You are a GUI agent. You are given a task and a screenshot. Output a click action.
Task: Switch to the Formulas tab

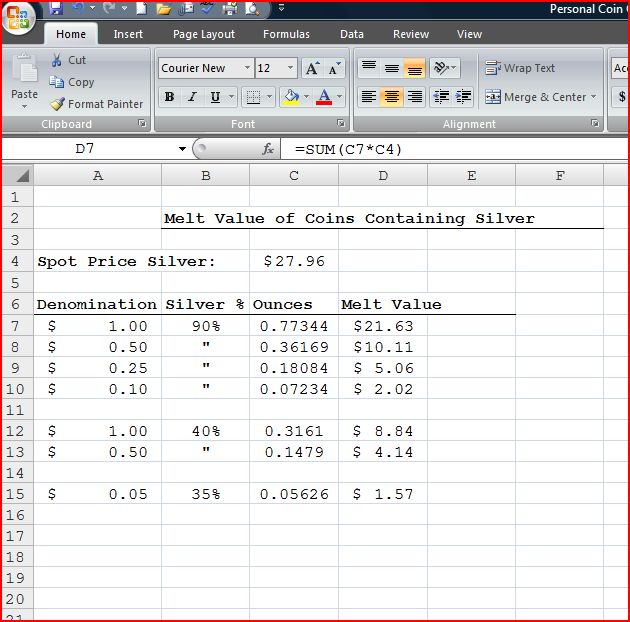click(x=286, y=34)
